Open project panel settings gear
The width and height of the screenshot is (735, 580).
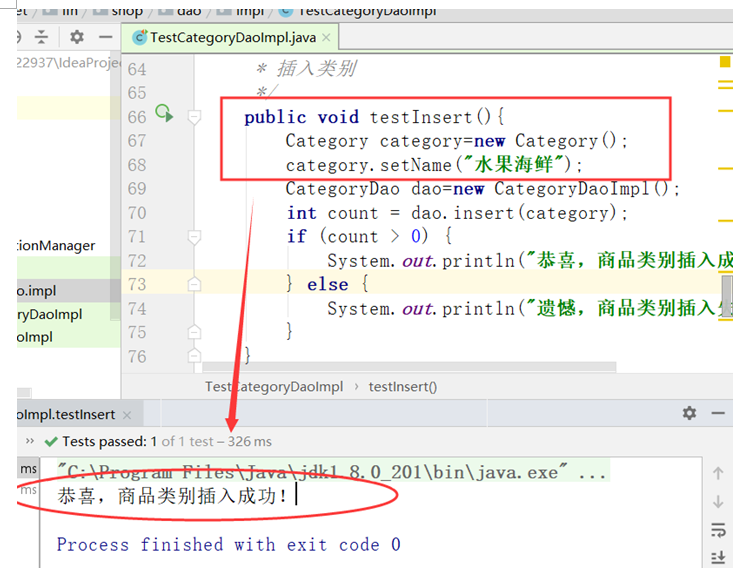tap(76, 37)
